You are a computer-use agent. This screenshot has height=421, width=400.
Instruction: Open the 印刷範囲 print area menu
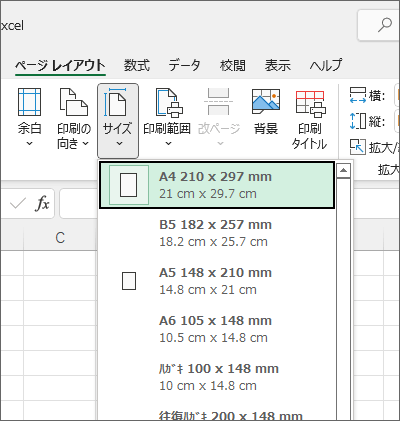pyautogui.click(x=167, y=118)
